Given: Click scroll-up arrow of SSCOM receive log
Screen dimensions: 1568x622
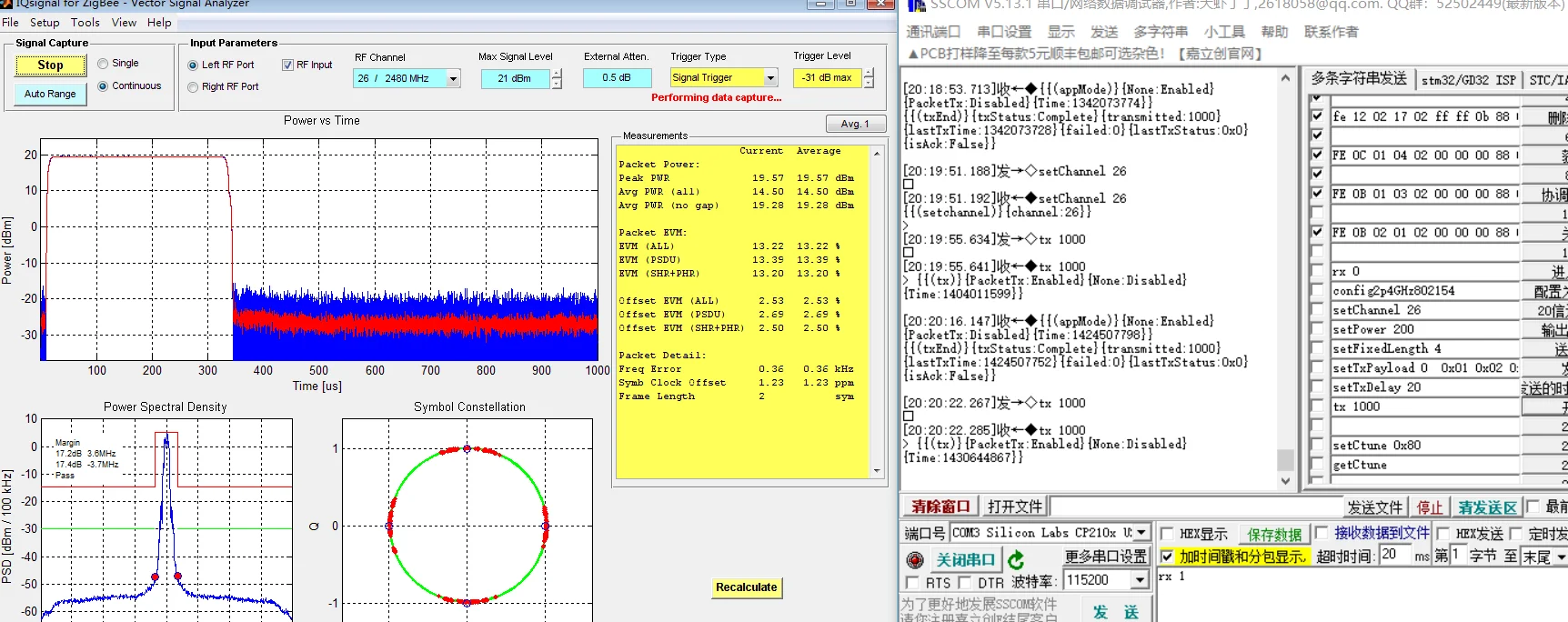Looking at the screenshot, I should point(1285,79).
